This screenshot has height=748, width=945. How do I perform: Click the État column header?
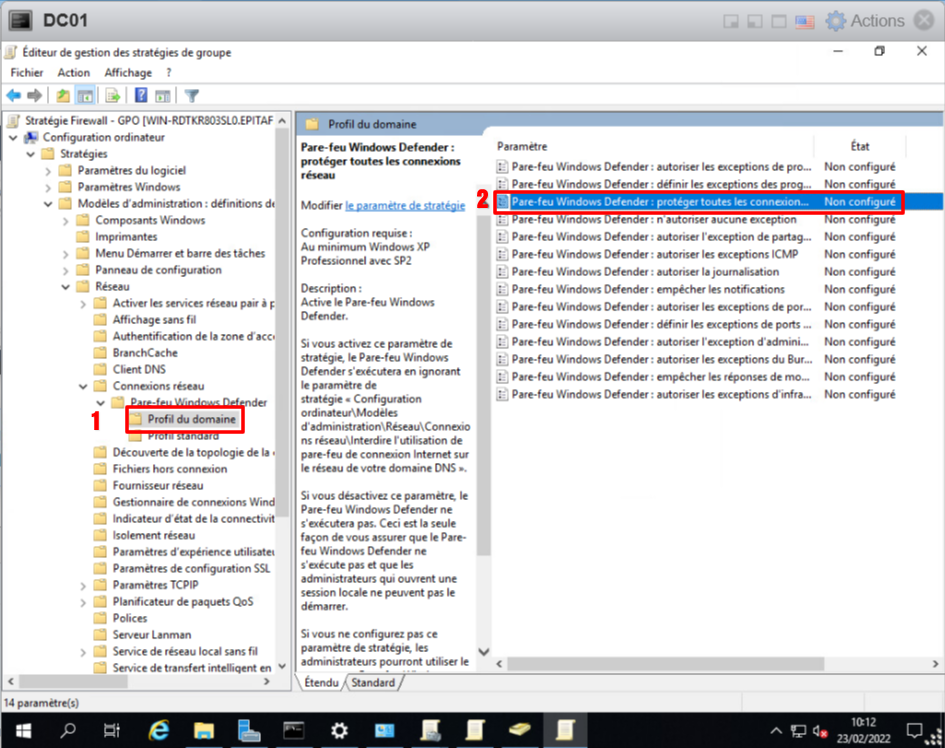coord(859,146)
